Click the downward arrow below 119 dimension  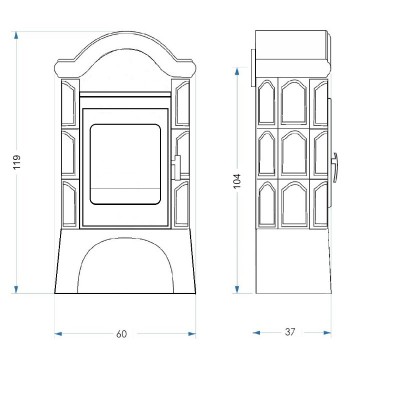(x=16, y=289)
